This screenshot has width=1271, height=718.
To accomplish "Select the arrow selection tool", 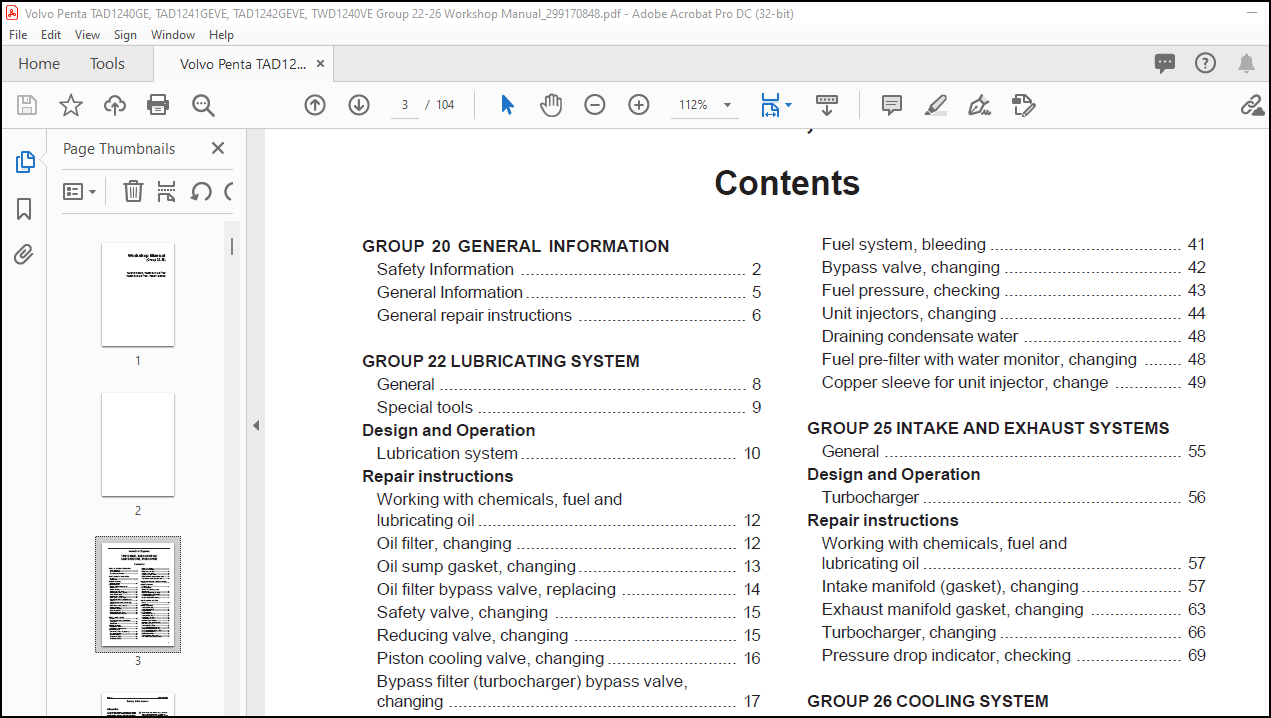I will point(507,105).
